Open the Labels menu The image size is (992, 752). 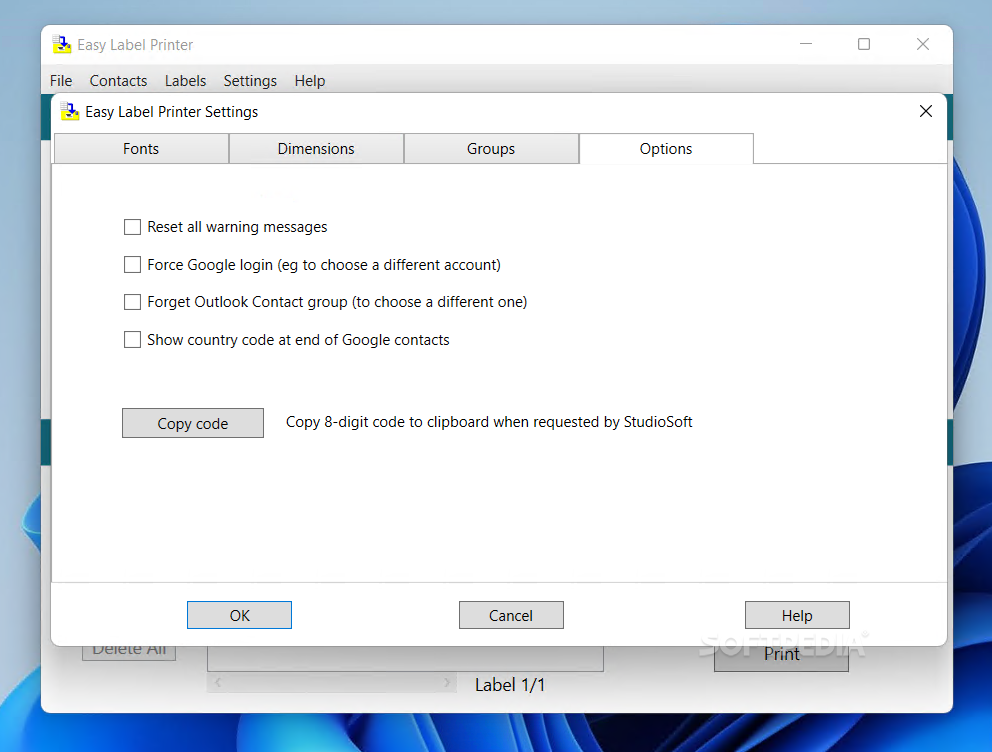pyautogui.click(x=185, y=81)
